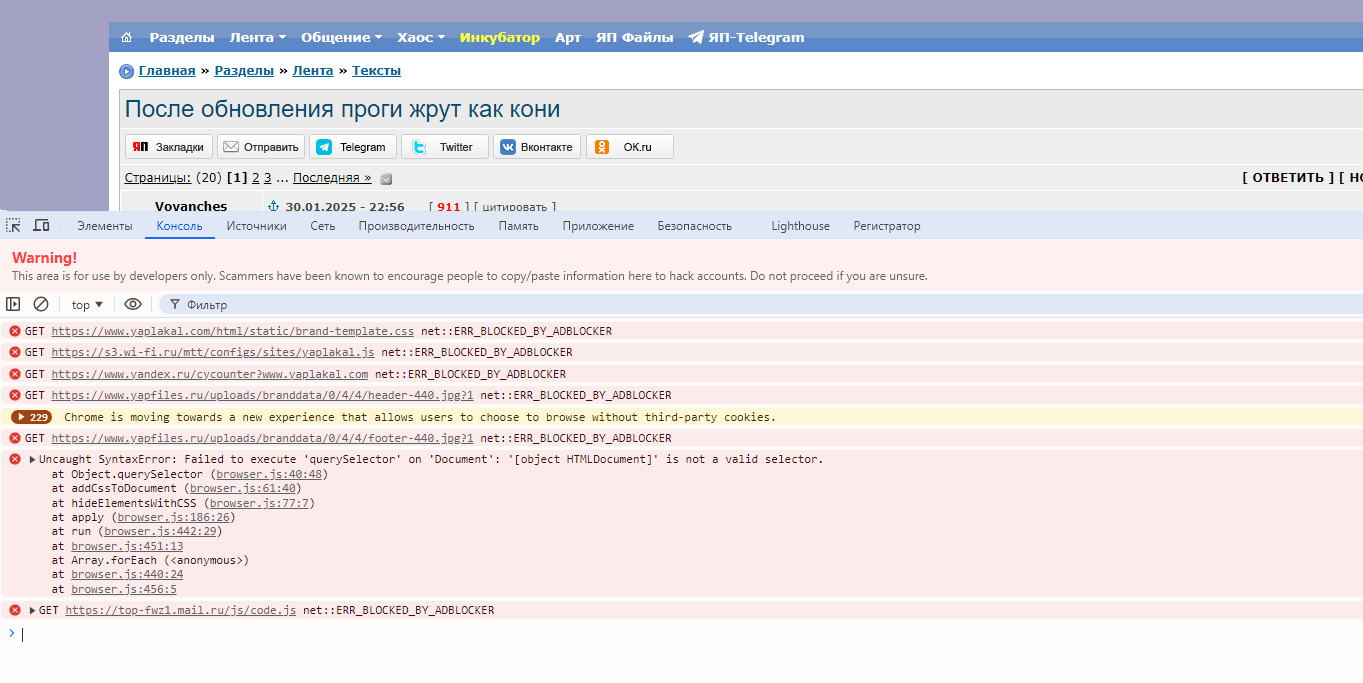Open the Арт section
Image resolution: width=1363 pixels, height=683 pixels.
(x=568, y=38)
